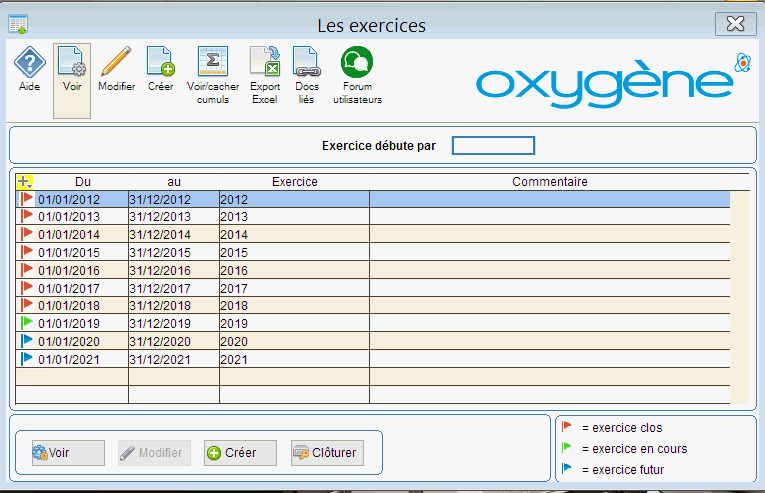Select the date 01/01/2016
765x493 pixels.
pyautogui.click(x=69, y=270)
